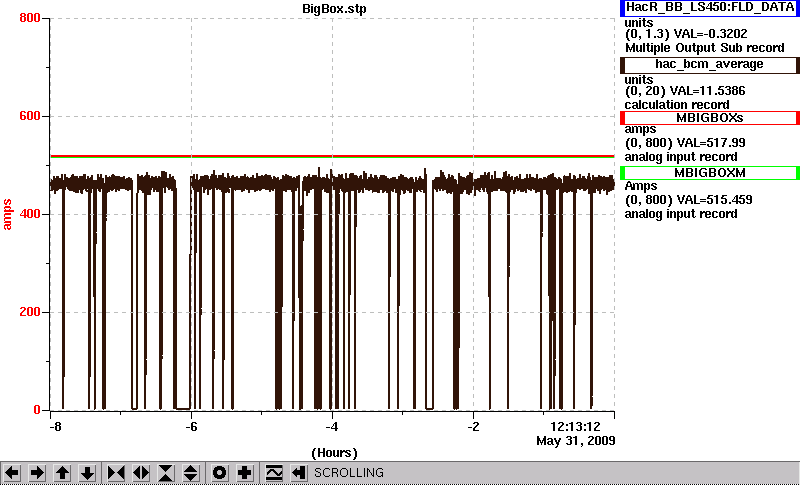
Task: Pan the graph up with the up arrow
Action: click(62, 473)
